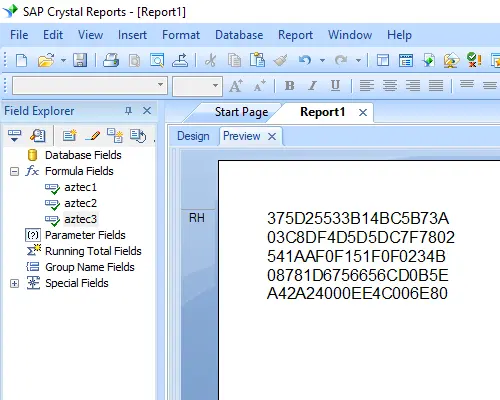Click Browse Data icon in Field Explorer
The height and width of the screenshot is (400, 500).
click(x=38, y=135)
